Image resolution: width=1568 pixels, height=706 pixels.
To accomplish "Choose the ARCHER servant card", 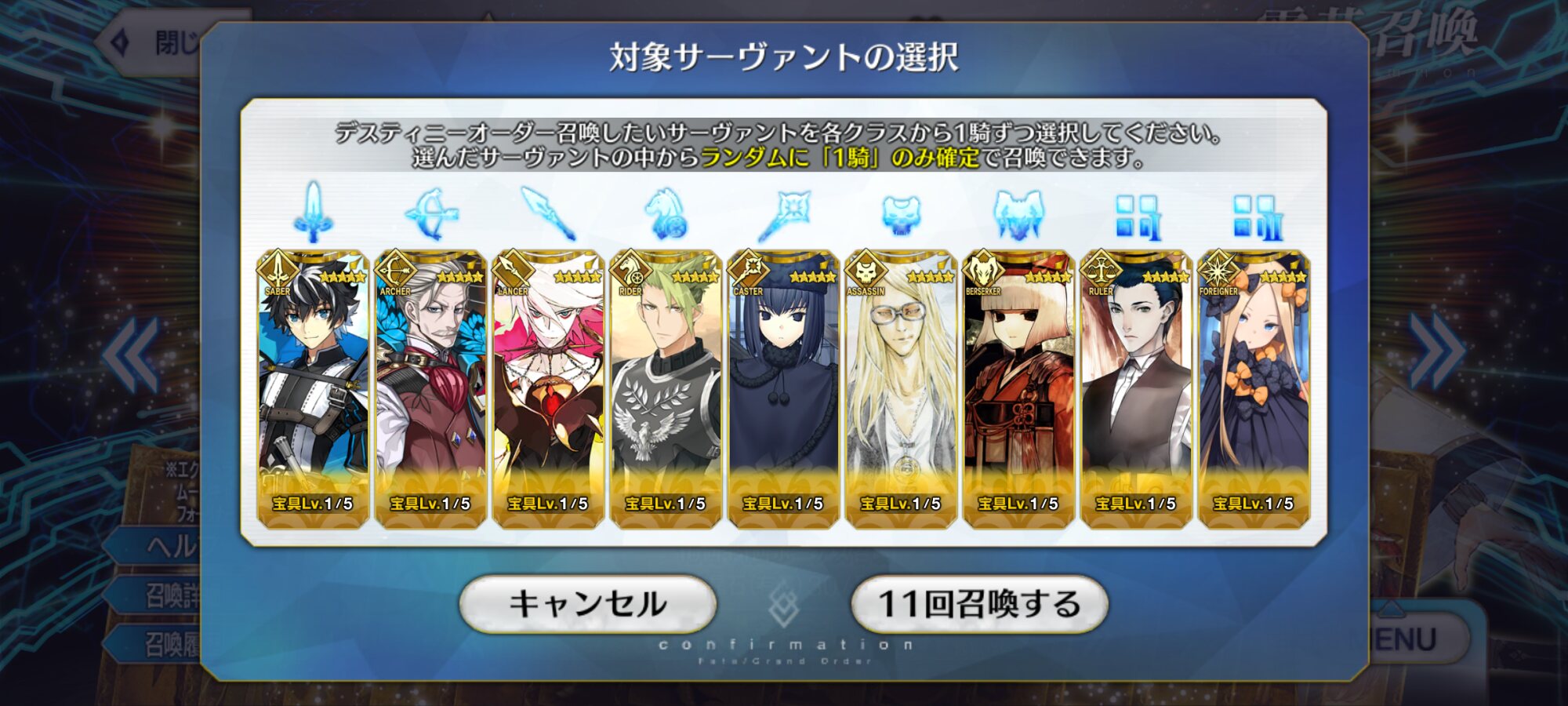I will (x=430, y=389).
